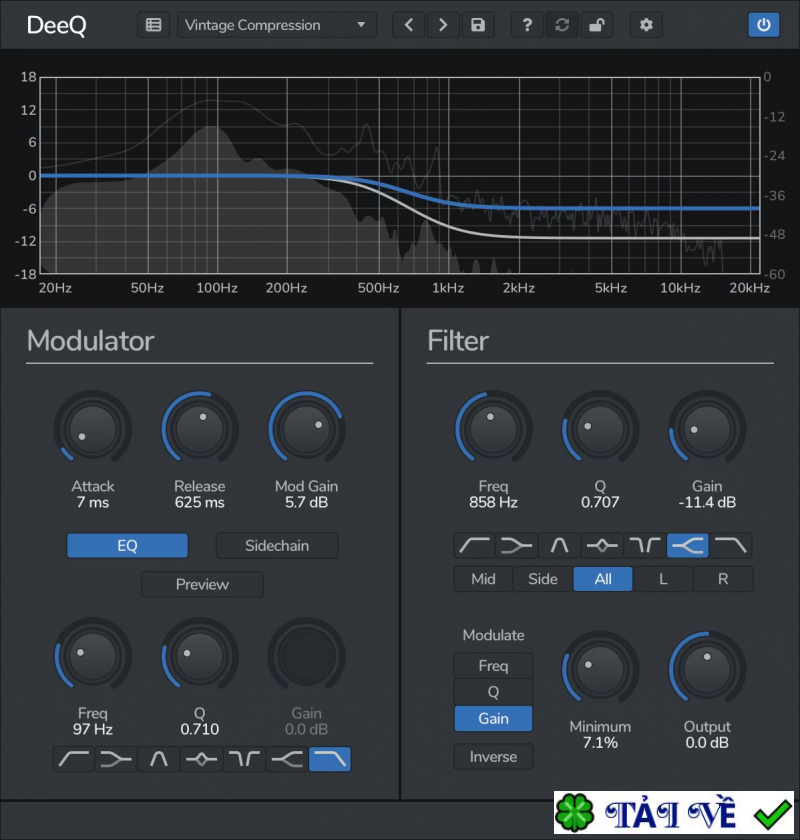The height and width of the screenshot is (840, 800).
Task: Go to the next preset arrow
Action: [443, 25]
